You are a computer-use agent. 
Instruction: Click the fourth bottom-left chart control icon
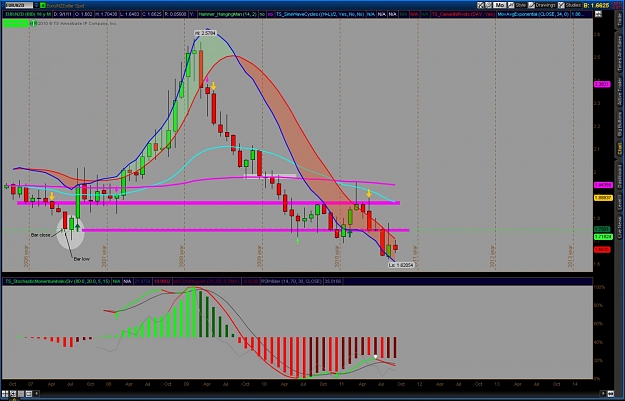pyautogui.click(x=29, y=394)
